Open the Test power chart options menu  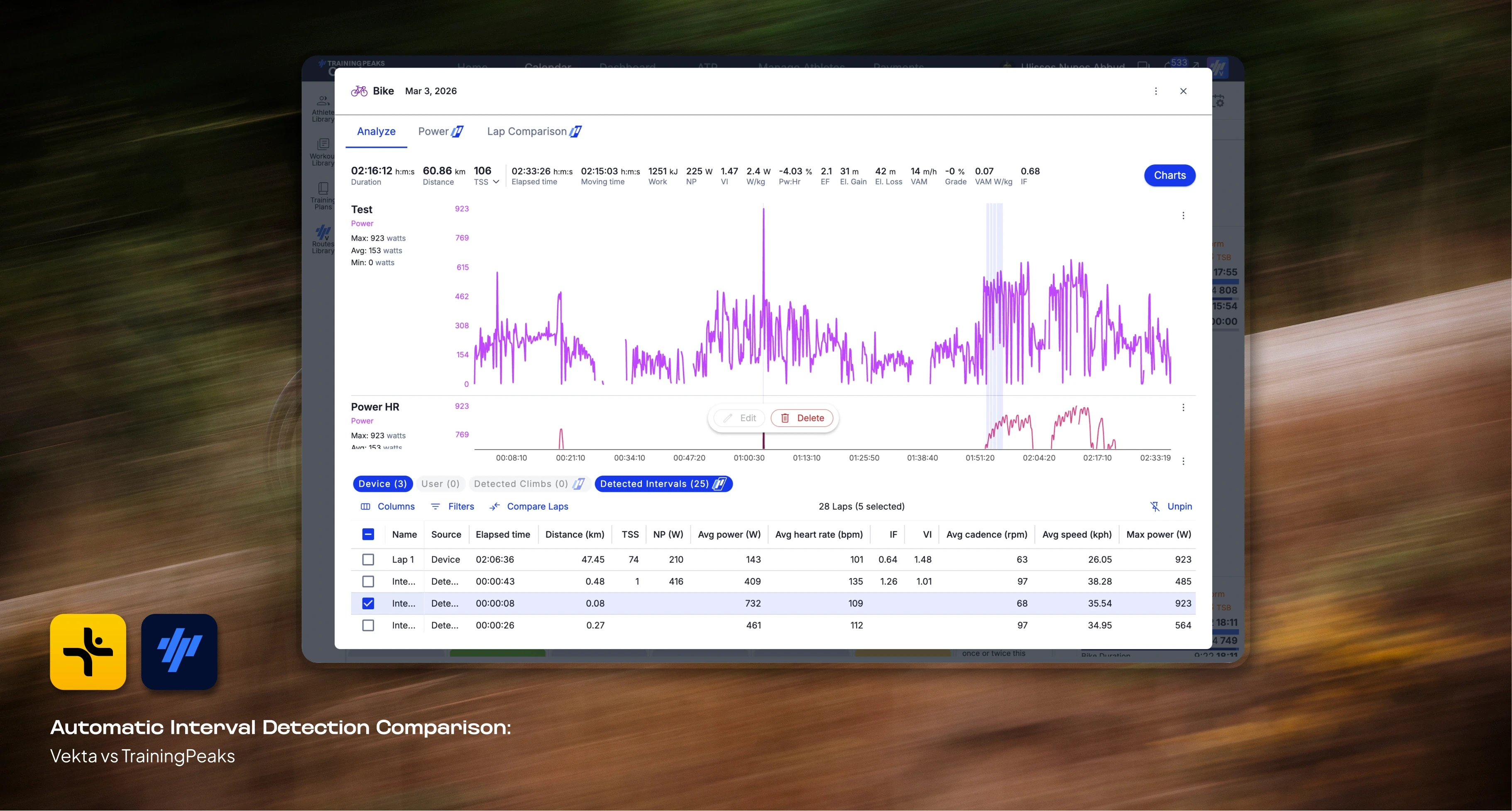(x=1183, y=215)
